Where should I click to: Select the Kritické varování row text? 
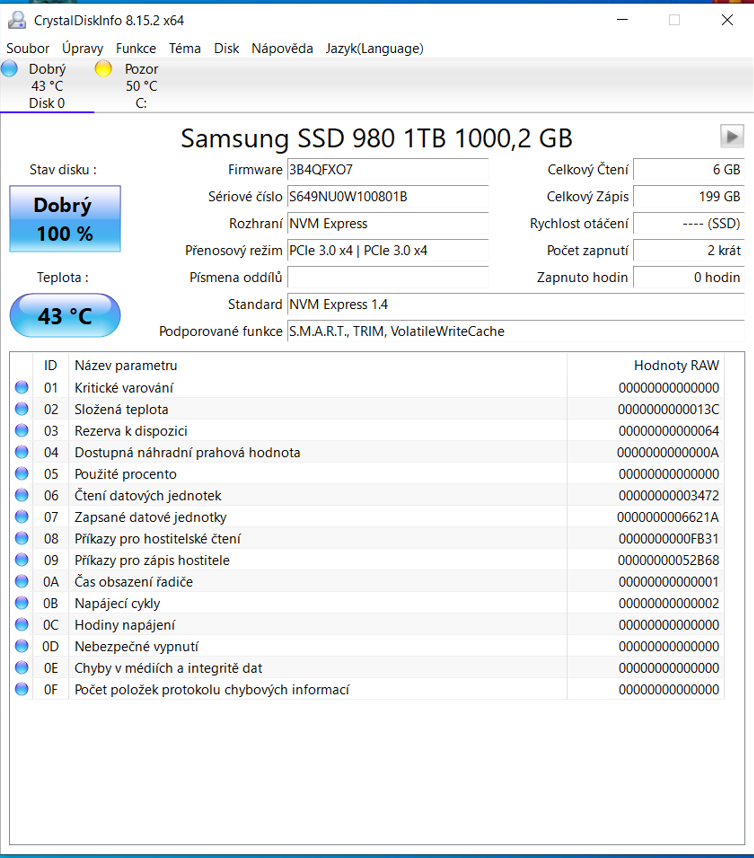[124, 387]
